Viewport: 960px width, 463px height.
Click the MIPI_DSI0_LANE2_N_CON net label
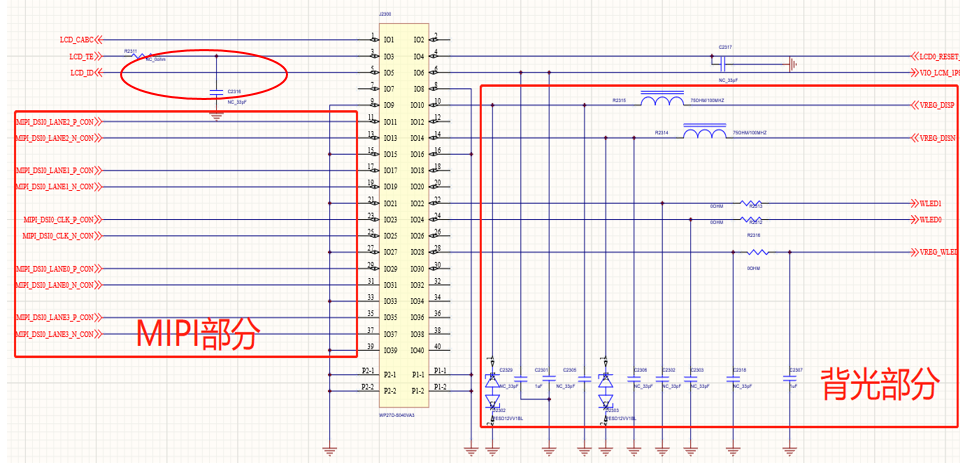click(55, 138)
